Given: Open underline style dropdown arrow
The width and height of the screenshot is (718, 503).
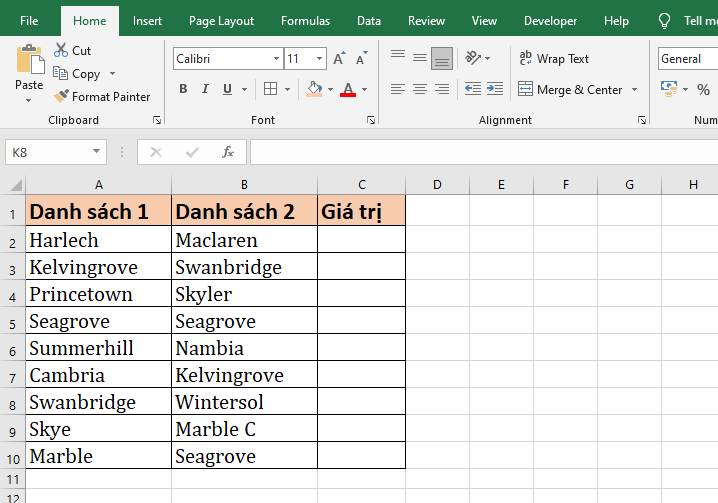Looking at the screenshot, I should (245, 89).
